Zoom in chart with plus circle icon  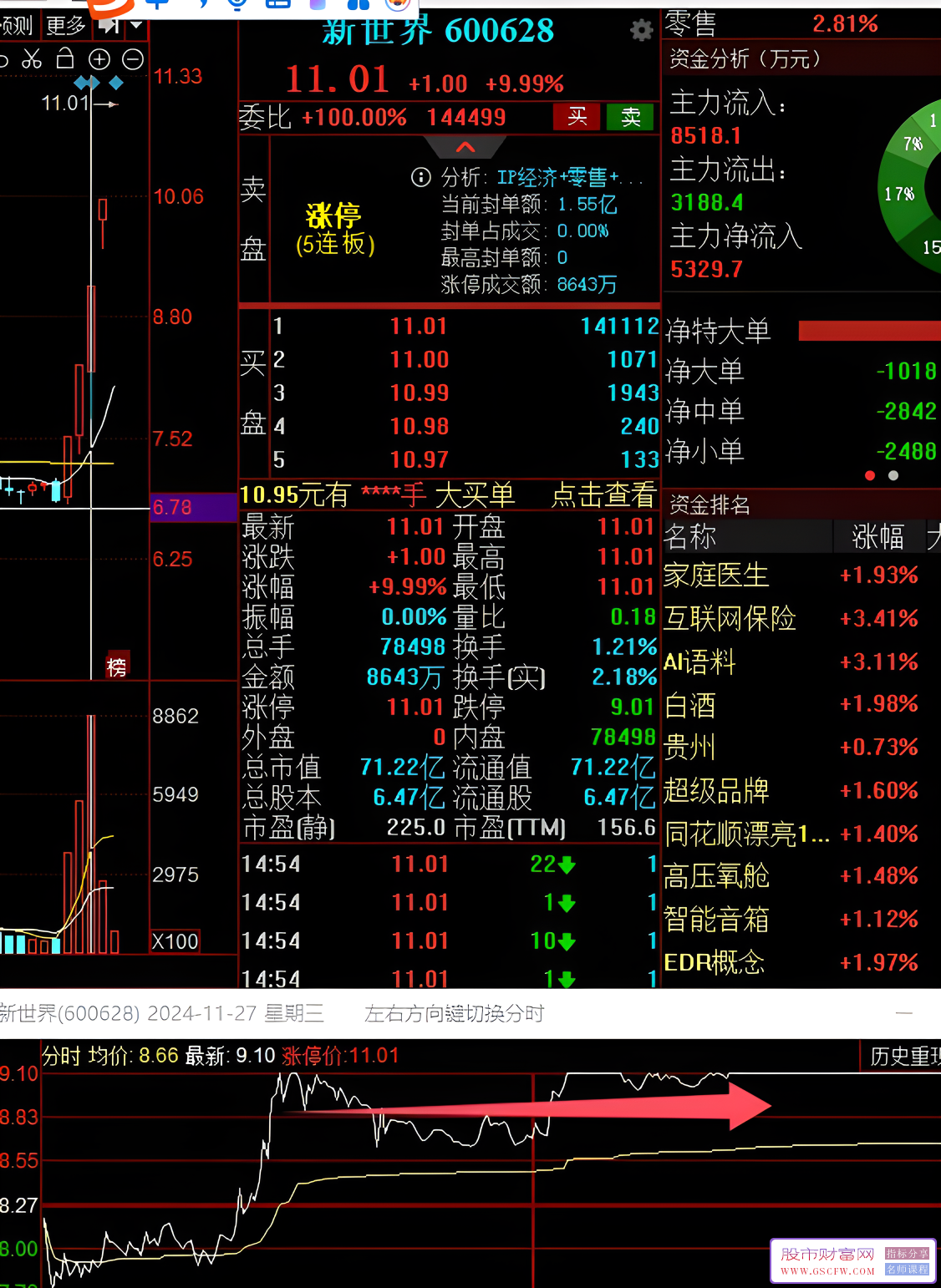coord(99,59)
